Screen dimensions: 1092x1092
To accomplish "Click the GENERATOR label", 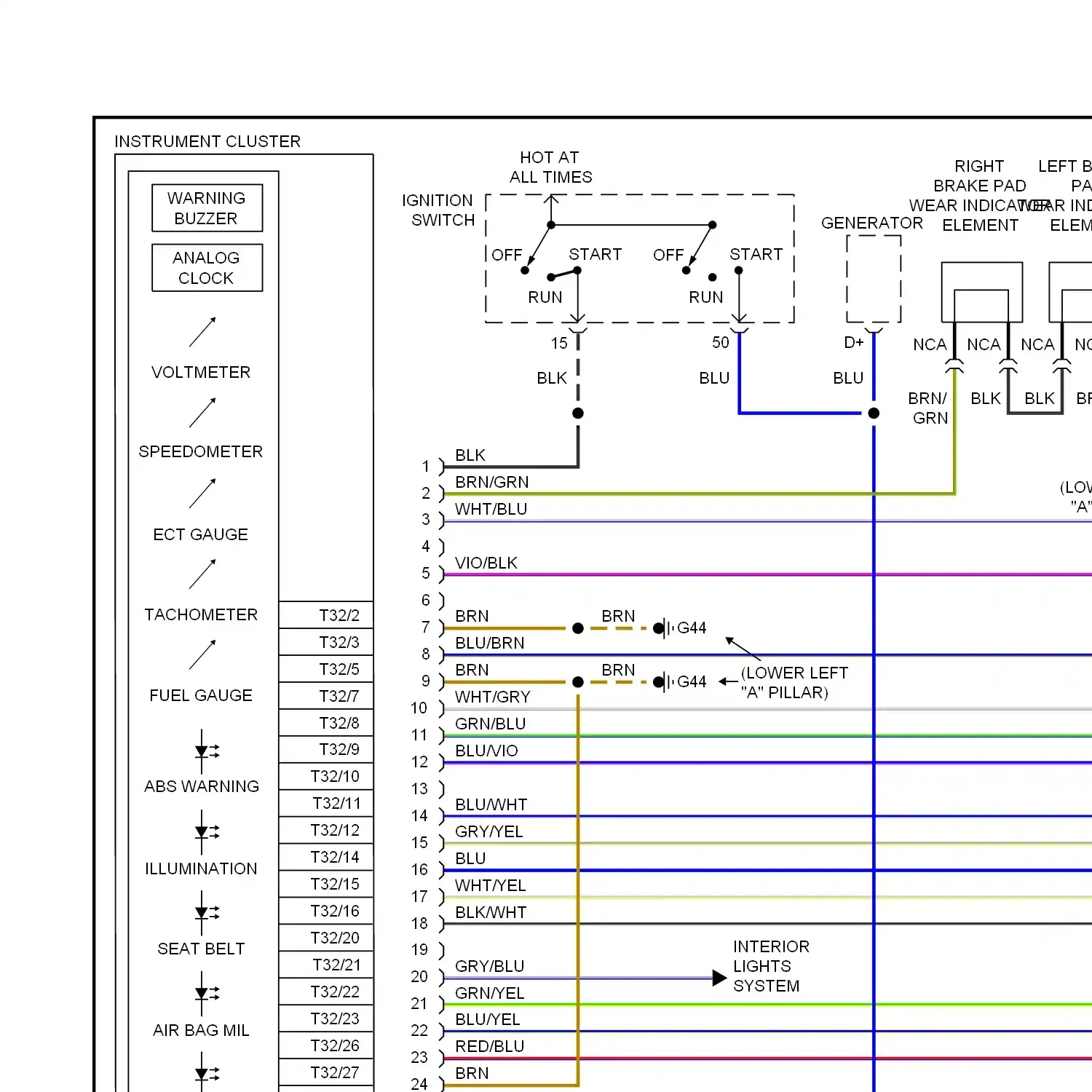I will point(871,223).
